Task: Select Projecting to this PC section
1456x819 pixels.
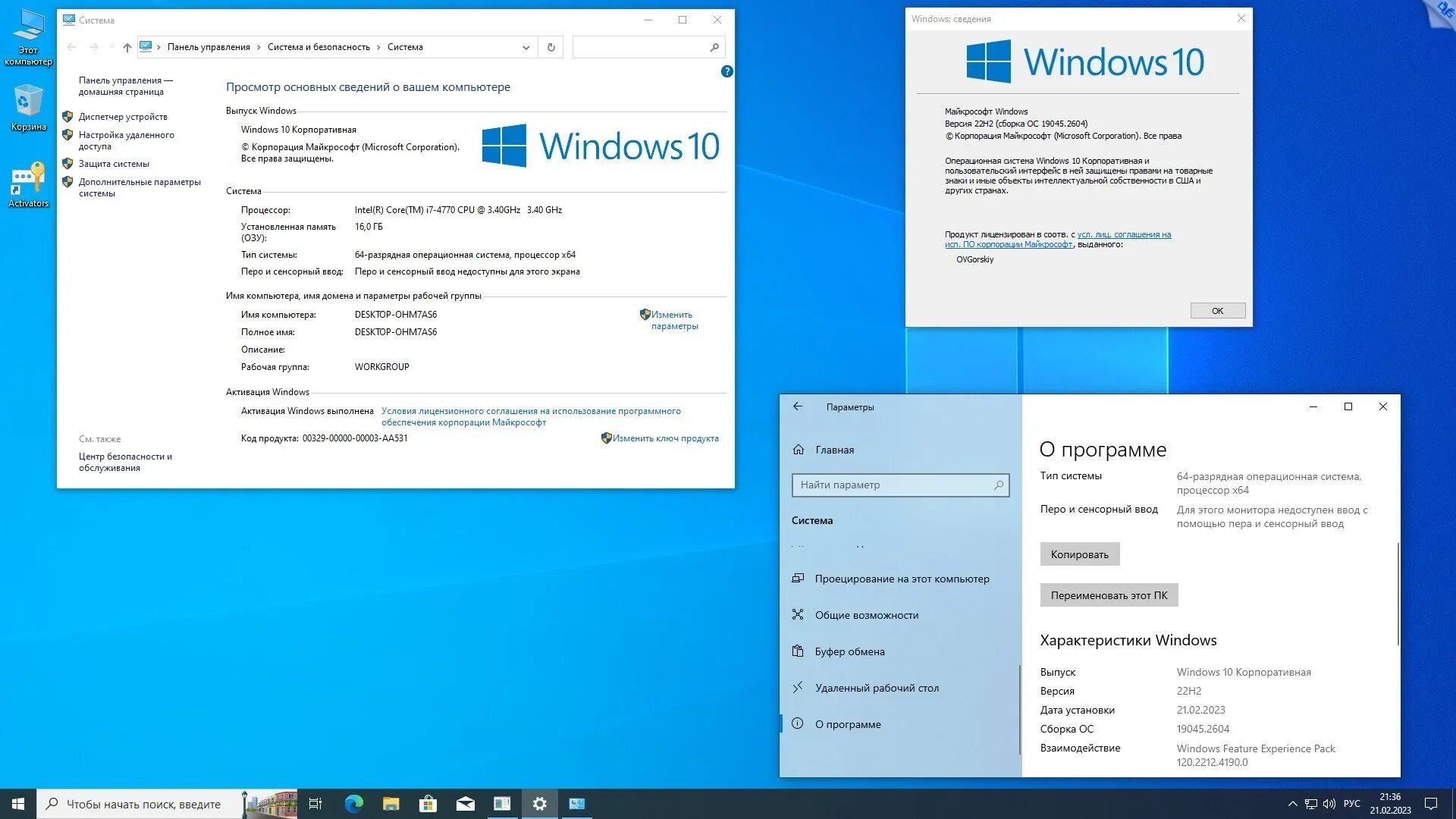Action: tap(902, 579)
